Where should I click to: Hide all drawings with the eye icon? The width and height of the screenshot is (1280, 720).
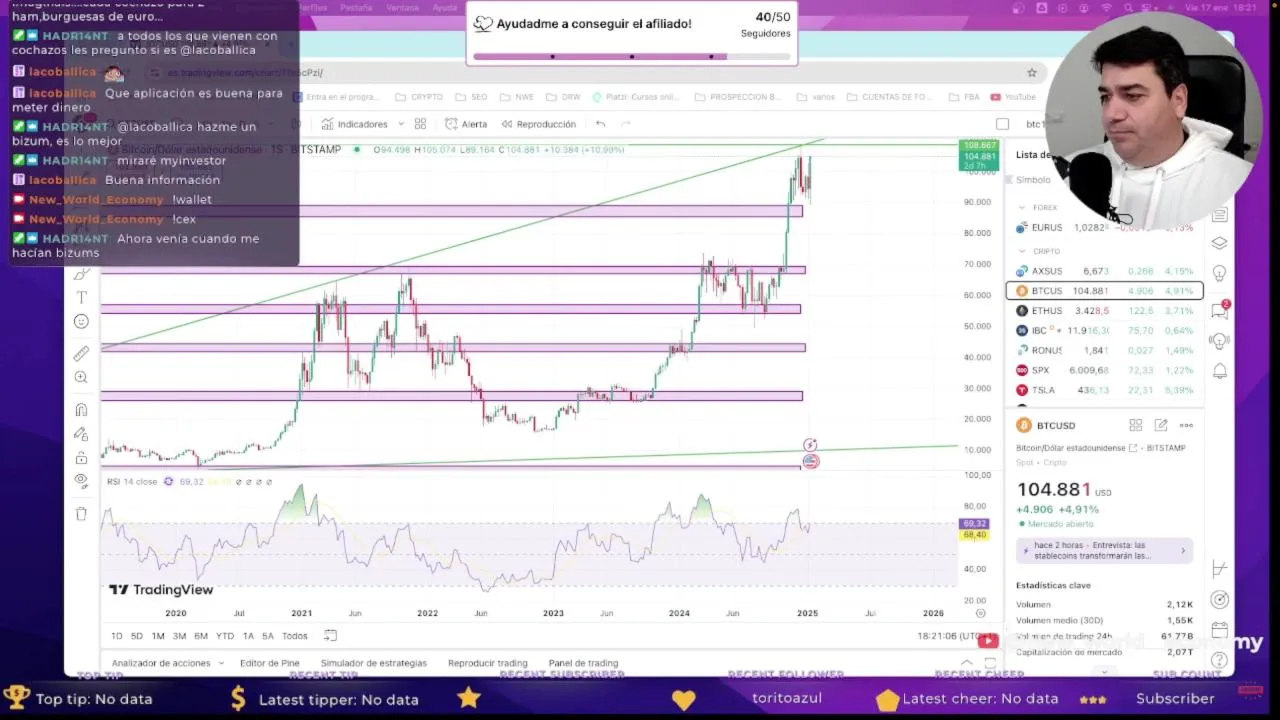tap(81, 481)
